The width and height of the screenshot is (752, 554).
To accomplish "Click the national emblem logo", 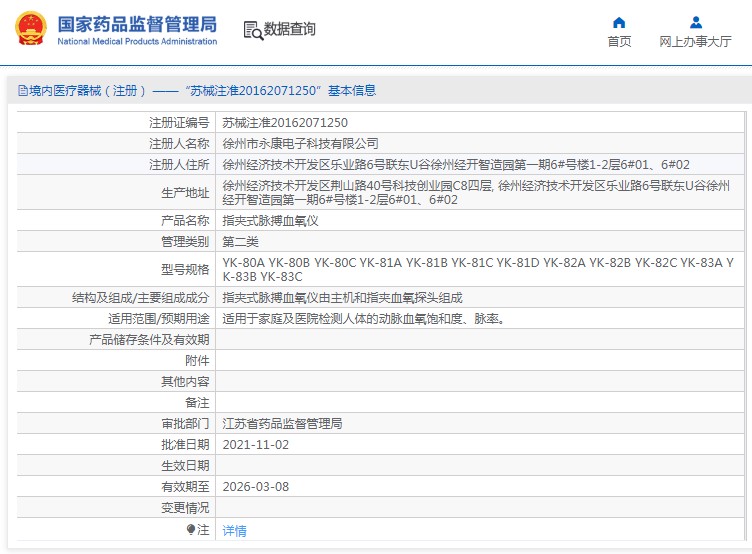I will coord(31,29).
